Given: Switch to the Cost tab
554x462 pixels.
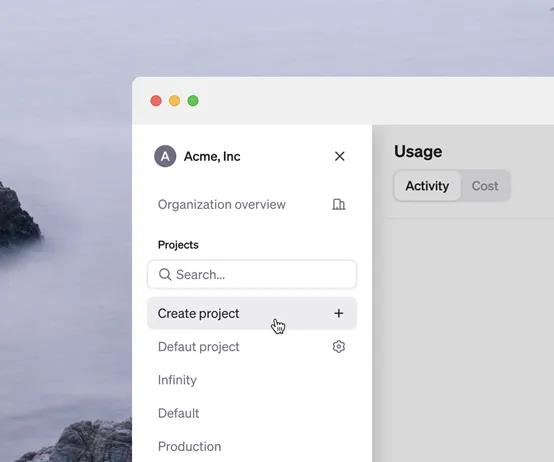Looking at the screenshot, I should pyautogui.click(x=485, y=186).
